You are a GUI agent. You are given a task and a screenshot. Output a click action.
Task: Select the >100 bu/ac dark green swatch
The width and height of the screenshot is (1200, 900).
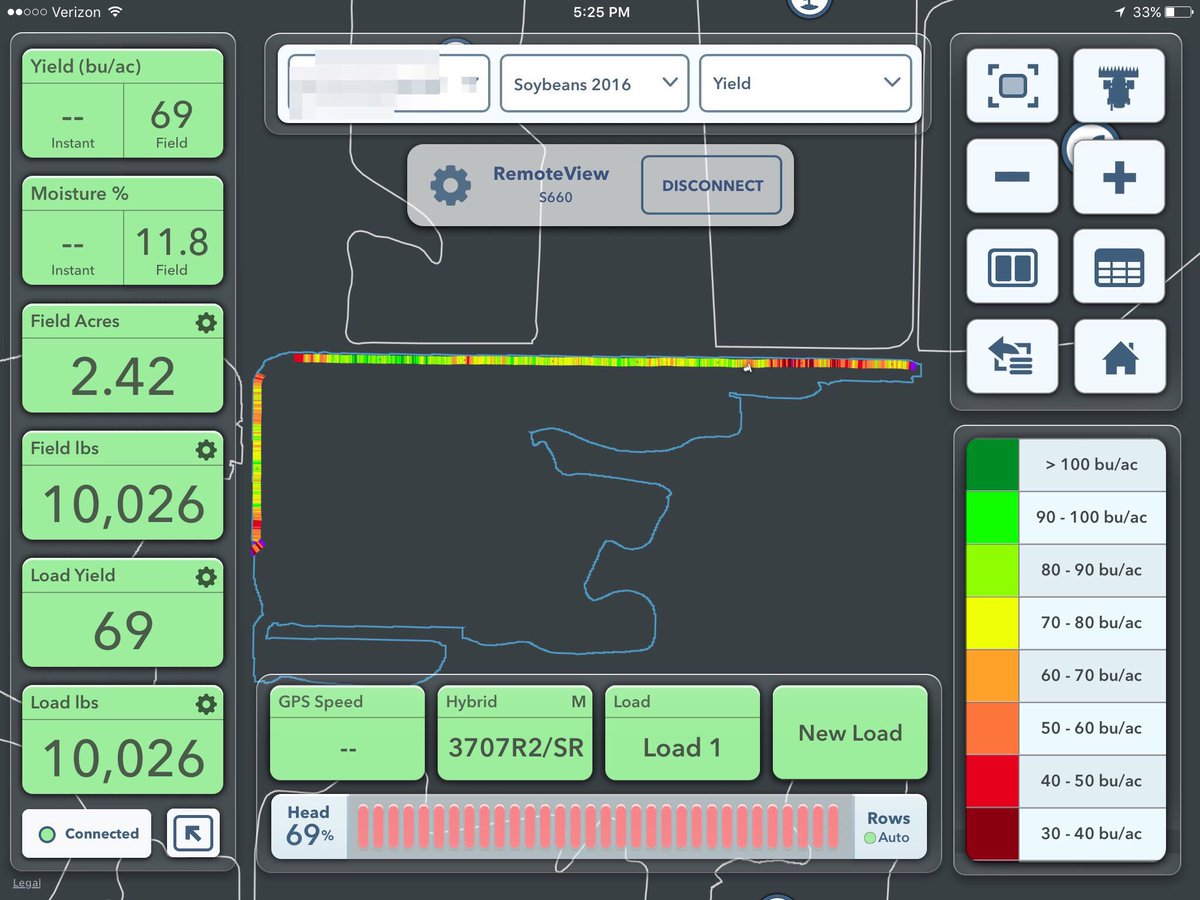pyautogui.click(x=993, y=465)
